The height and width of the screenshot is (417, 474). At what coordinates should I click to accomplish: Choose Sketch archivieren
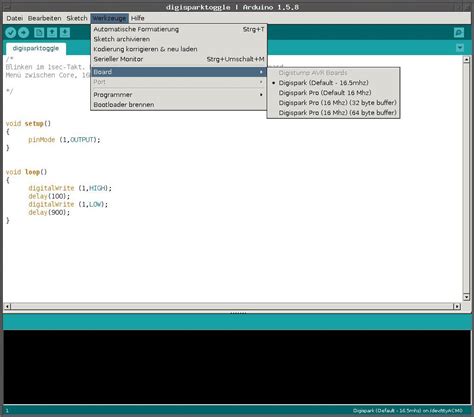point(179,39)
